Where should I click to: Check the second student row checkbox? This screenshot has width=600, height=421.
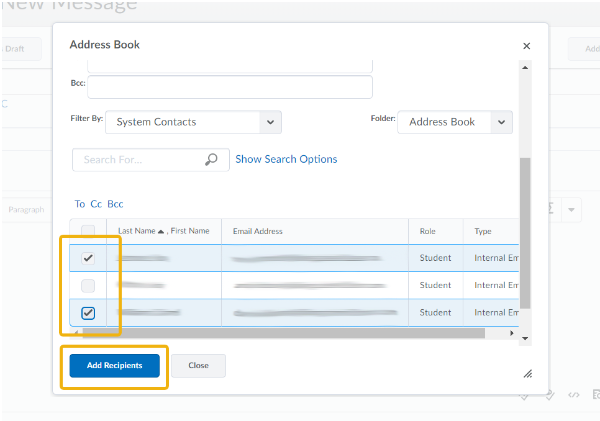88,285
